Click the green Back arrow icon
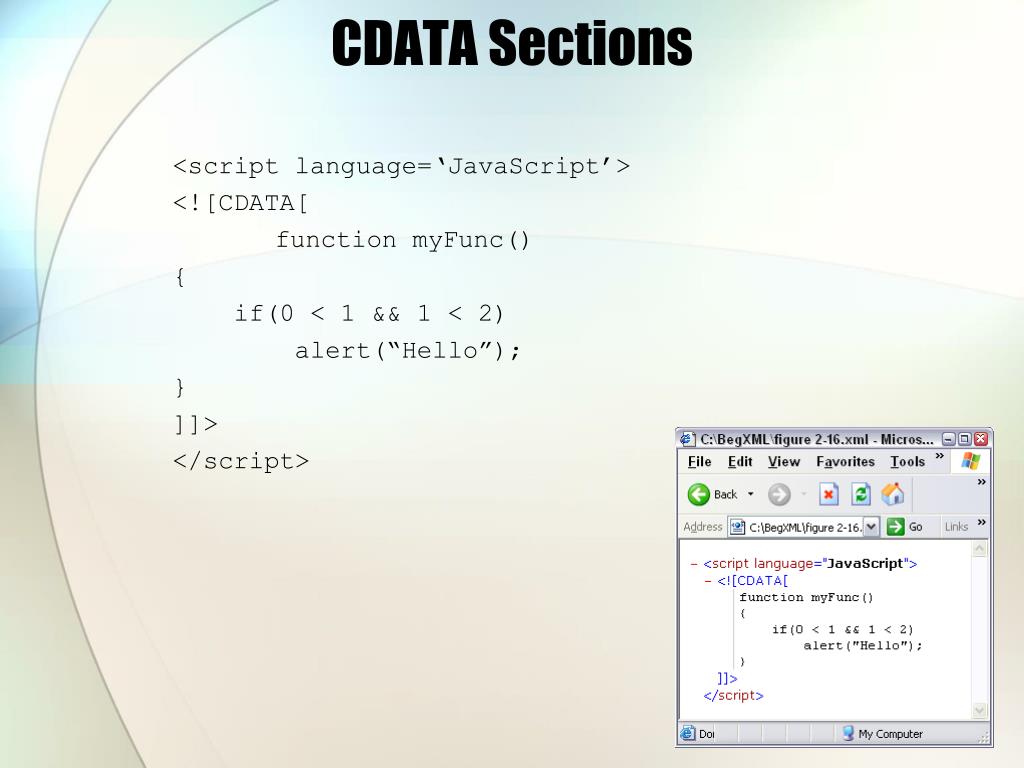Screen dimensions: 1024x768 pos(698,494)
